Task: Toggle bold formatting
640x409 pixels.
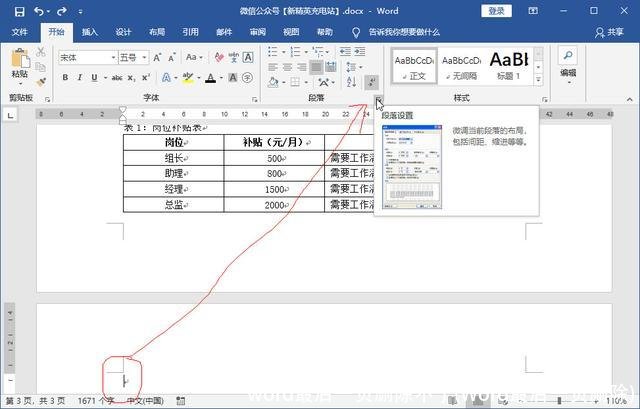Action: (65, 78)
